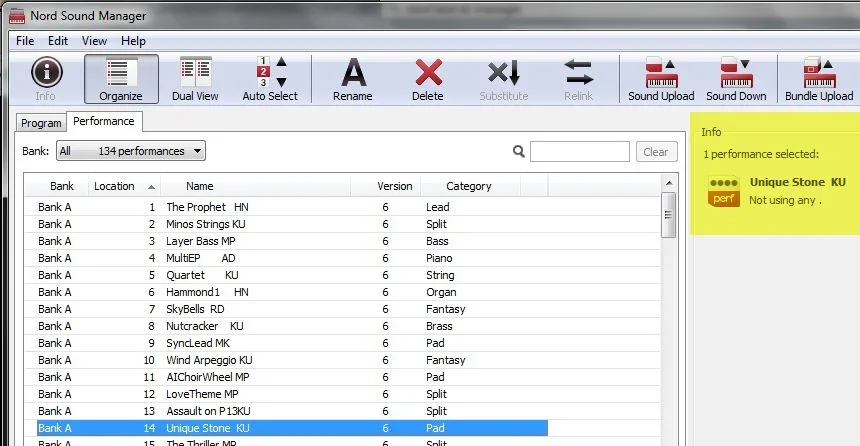
Task: Open the View menu
Action: (x=94, y=41)
